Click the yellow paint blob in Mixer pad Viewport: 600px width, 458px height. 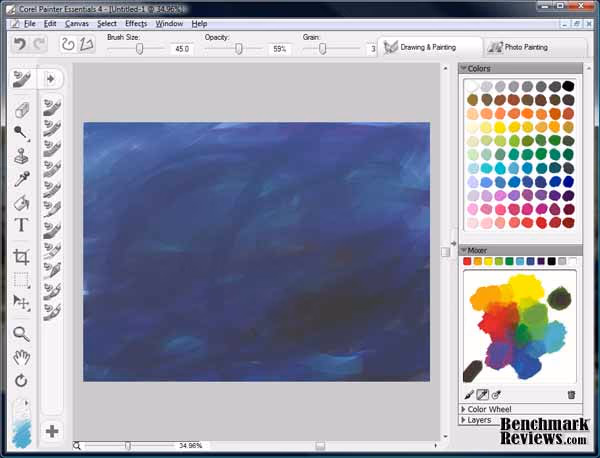click(527, 287)
